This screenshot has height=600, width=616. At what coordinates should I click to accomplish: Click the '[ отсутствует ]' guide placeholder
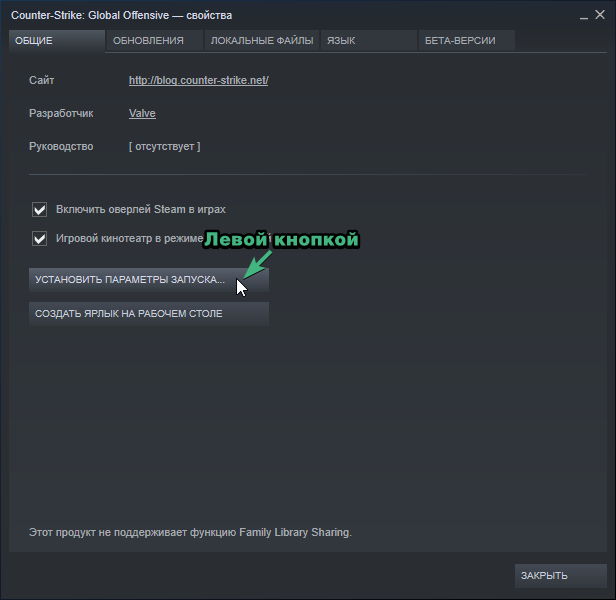[x=164, y=147]
